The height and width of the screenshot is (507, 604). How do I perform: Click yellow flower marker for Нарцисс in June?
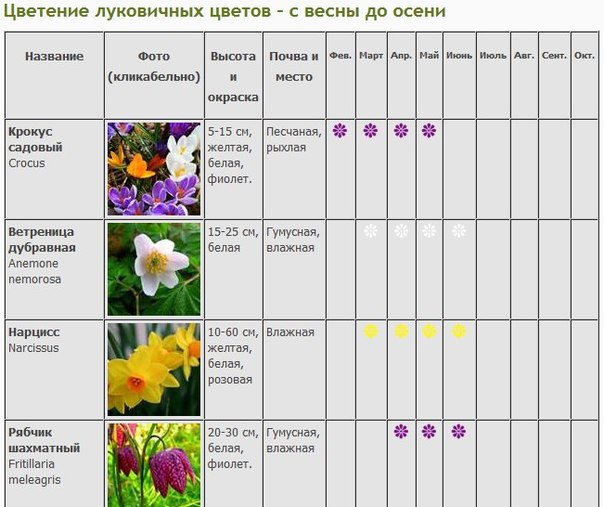coord(459,331)
